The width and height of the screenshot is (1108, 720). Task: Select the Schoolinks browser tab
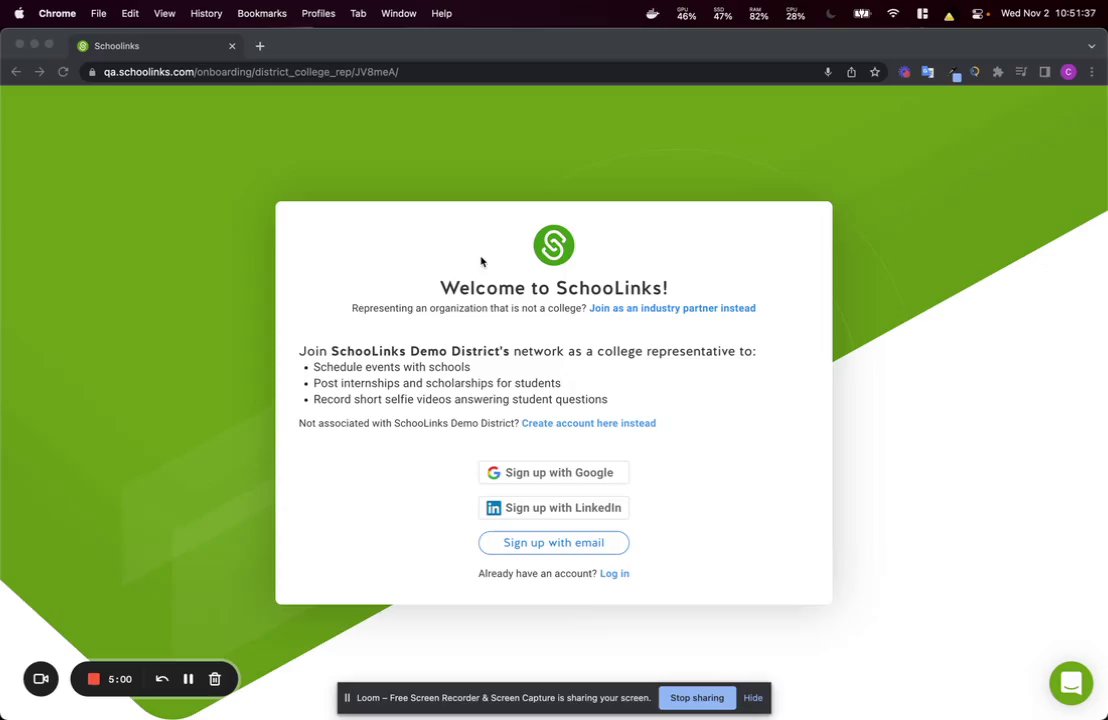pos(156,46)
